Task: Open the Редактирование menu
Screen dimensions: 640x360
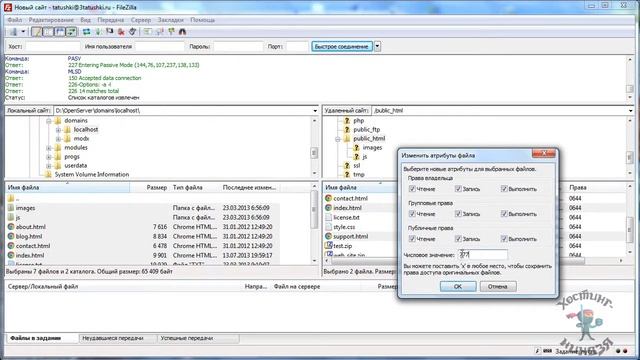Action: 51,20
